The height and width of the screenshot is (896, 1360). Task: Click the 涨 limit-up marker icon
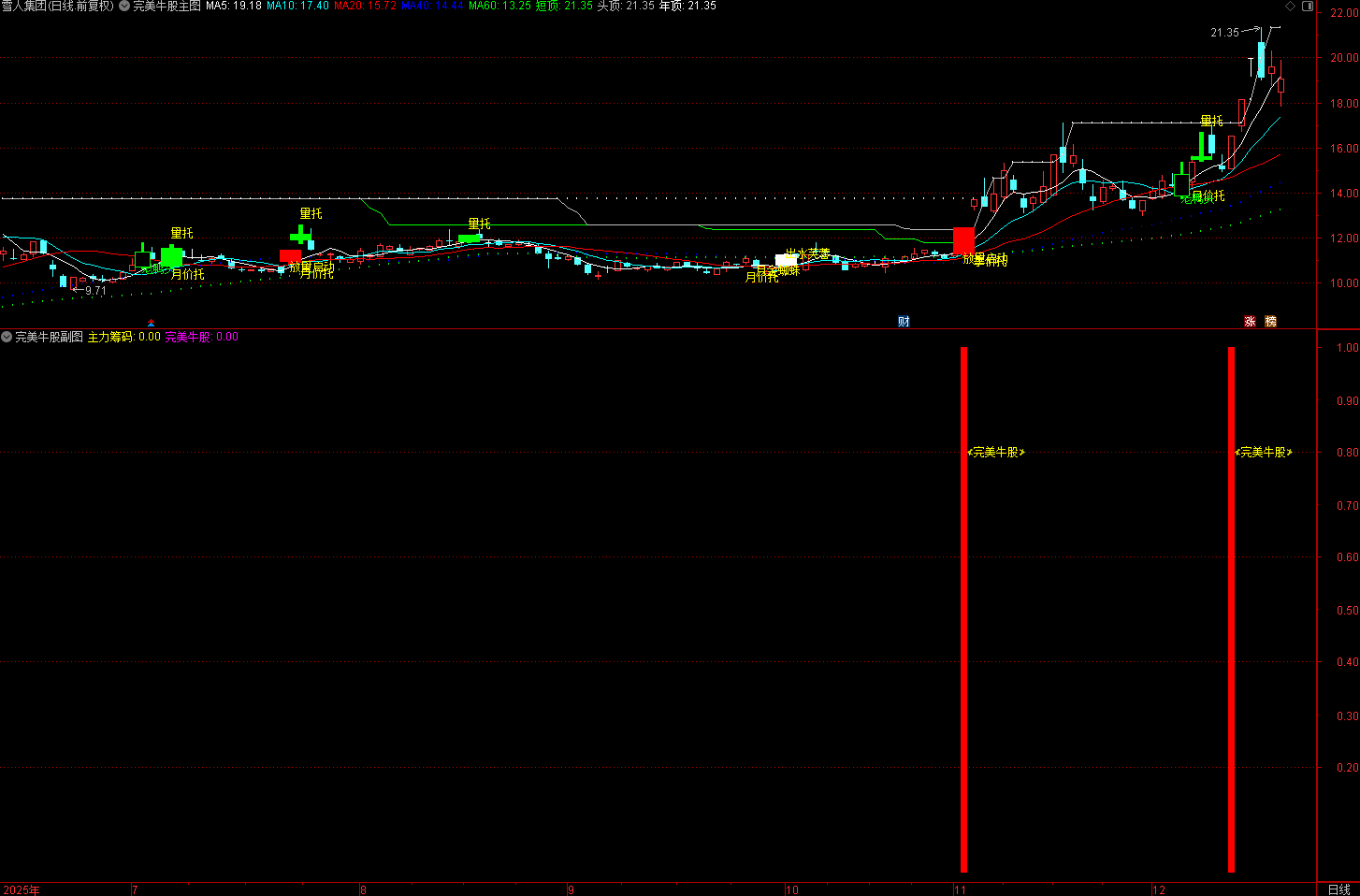(1250, 321)
